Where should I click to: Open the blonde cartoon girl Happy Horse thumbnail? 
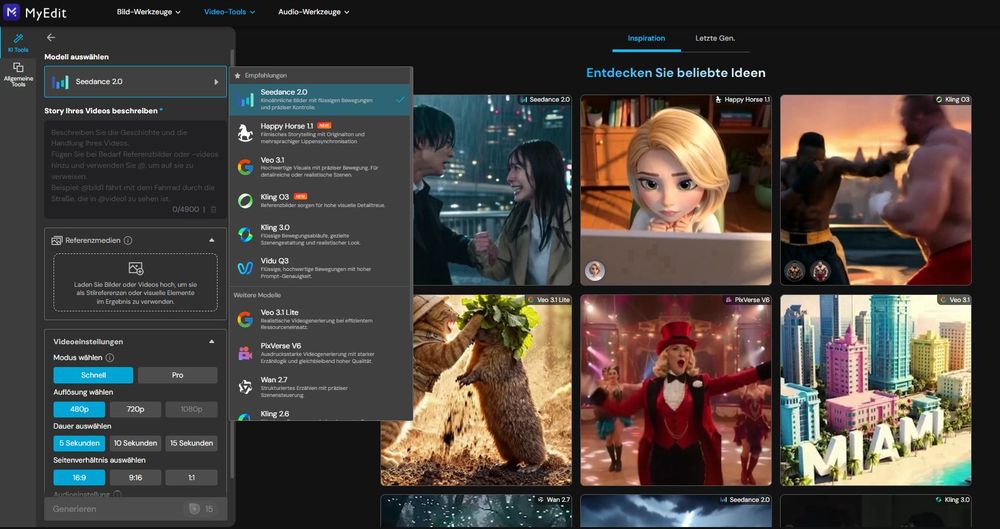(x=676, y=190)
